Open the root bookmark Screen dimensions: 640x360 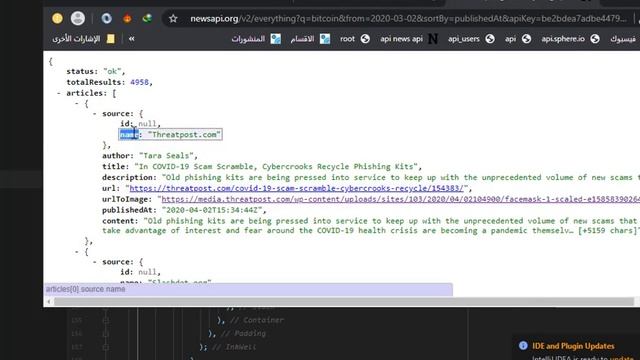pyautogui.click(x=347, y=39)
